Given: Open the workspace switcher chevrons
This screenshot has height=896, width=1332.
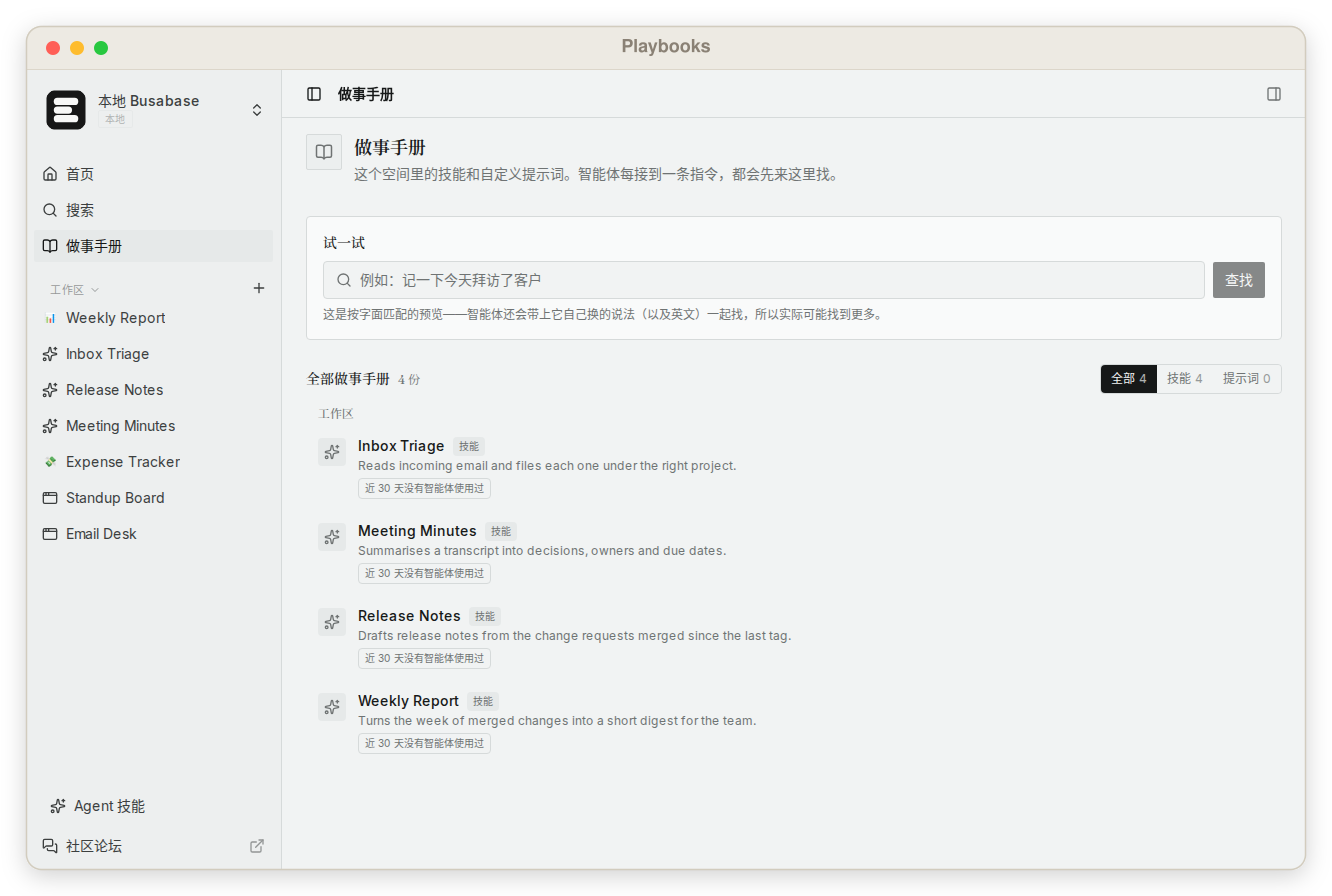Looking at the screenshot, I should click(257, 110).
